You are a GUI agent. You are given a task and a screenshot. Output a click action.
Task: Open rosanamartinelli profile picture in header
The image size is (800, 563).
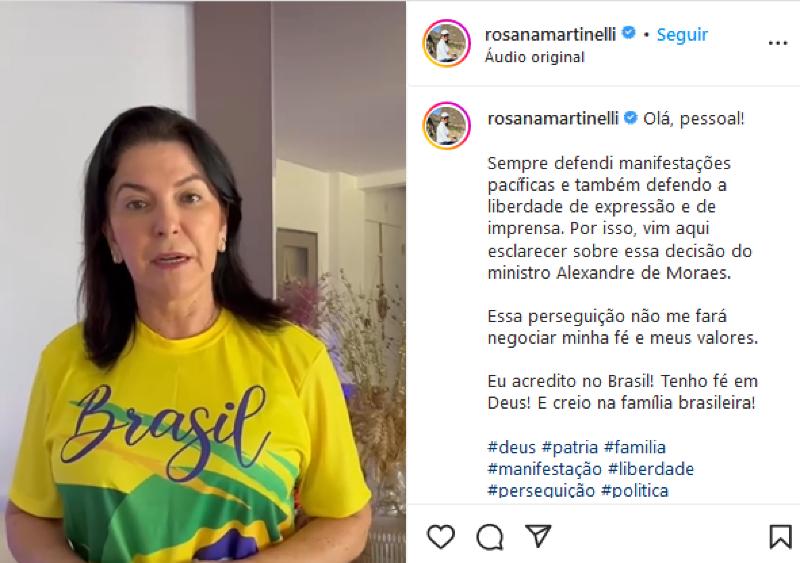(446, 43)
